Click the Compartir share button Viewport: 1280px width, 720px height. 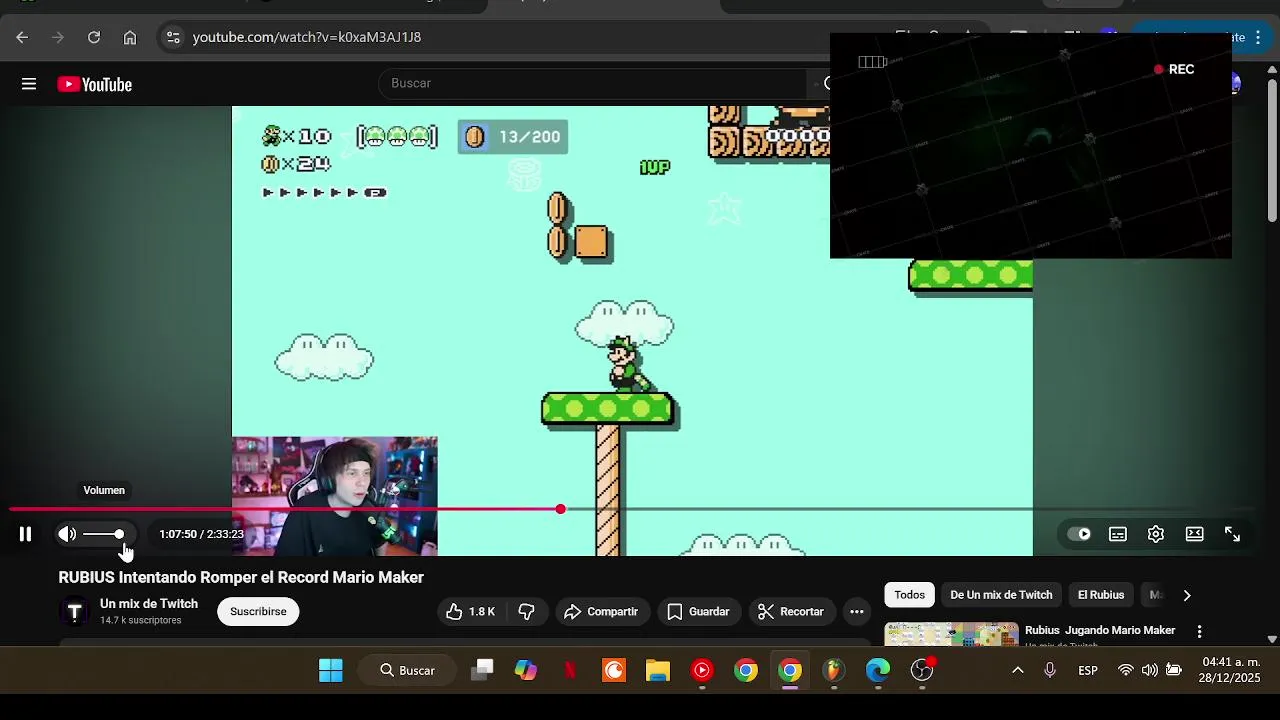coord(600,611)
